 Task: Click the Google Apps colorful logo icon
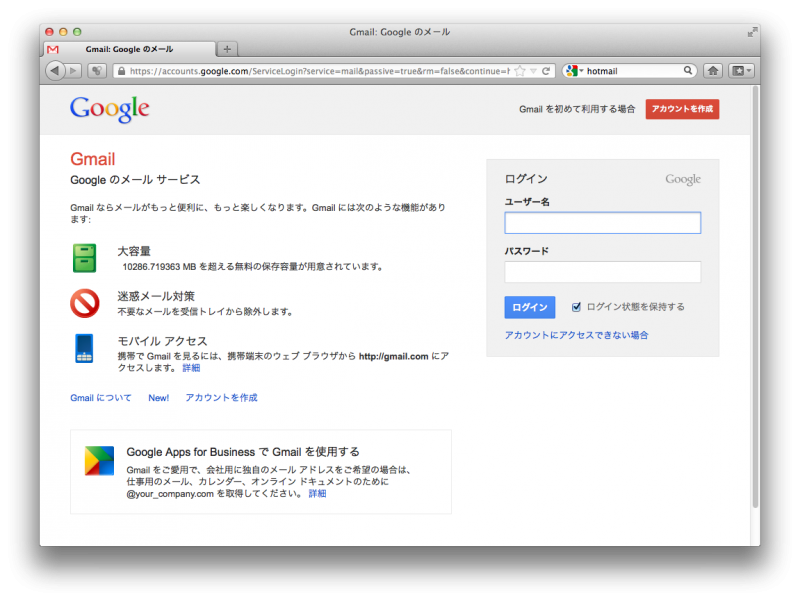click(x=99, y=461)
